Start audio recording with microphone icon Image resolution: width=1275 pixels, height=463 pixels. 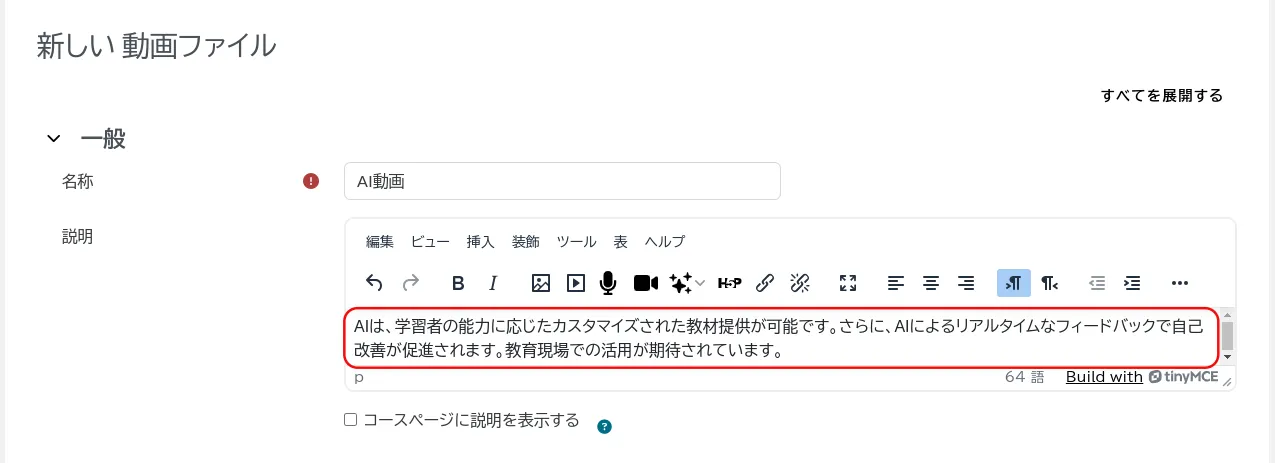tap(608, 283)
